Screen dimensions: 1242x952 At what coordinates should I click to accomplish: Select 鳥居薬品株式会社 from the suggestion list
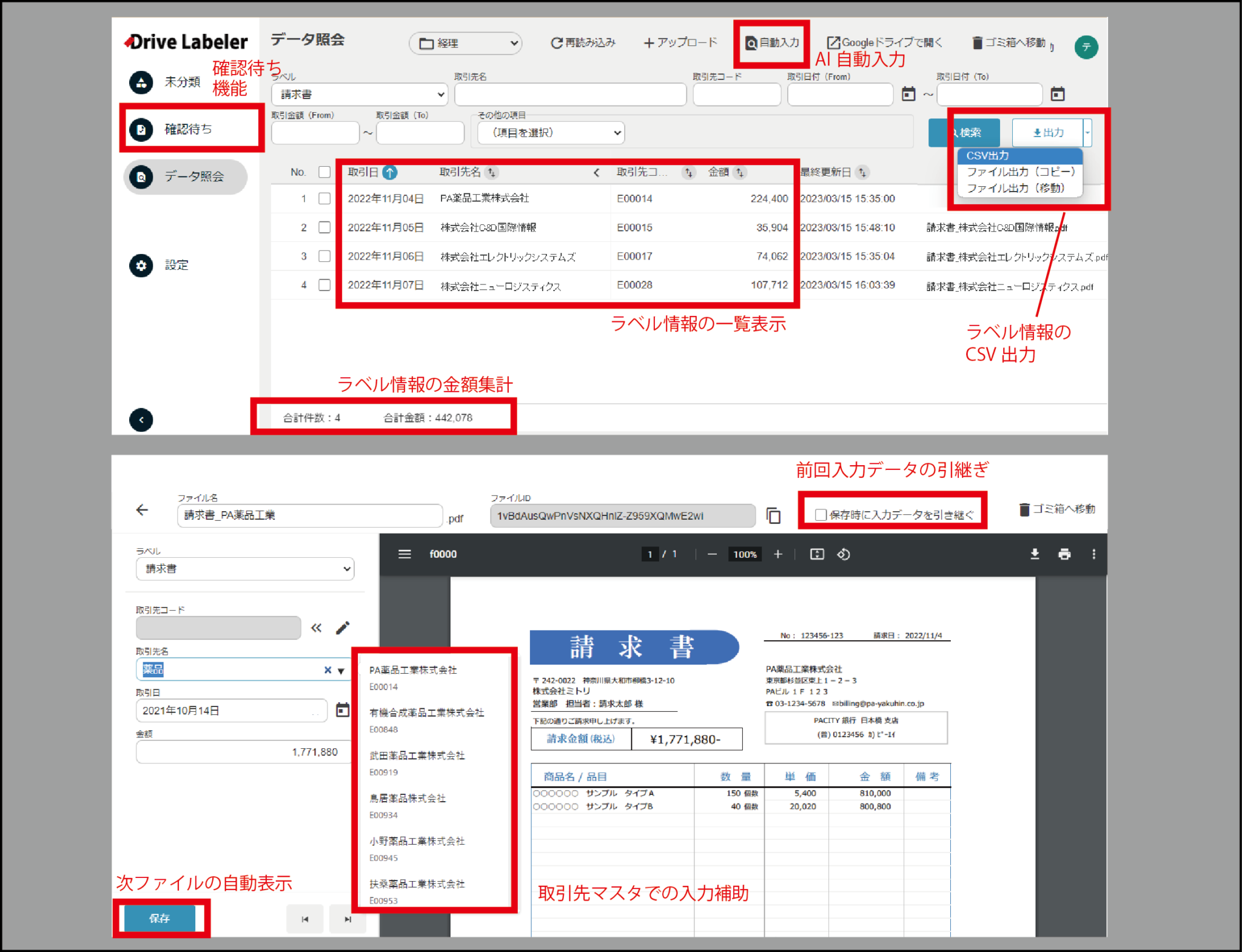pos(407,798)
